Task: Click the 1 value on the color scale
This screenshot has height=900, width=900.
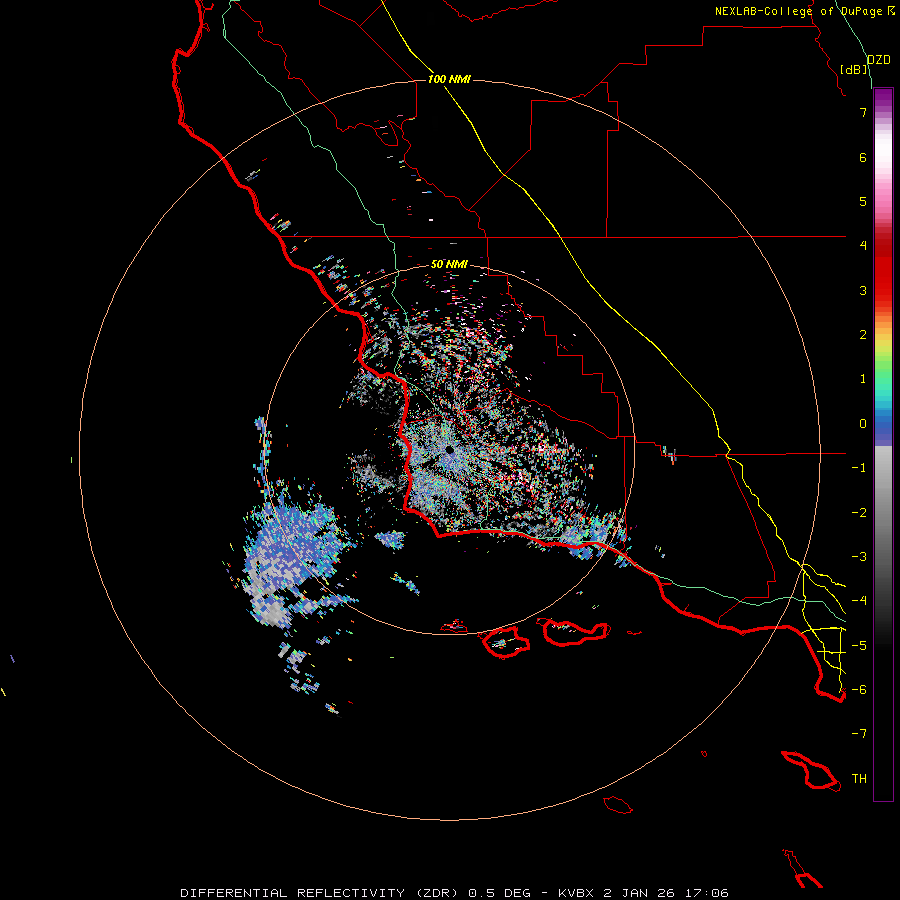Action: tap(863, 379)
